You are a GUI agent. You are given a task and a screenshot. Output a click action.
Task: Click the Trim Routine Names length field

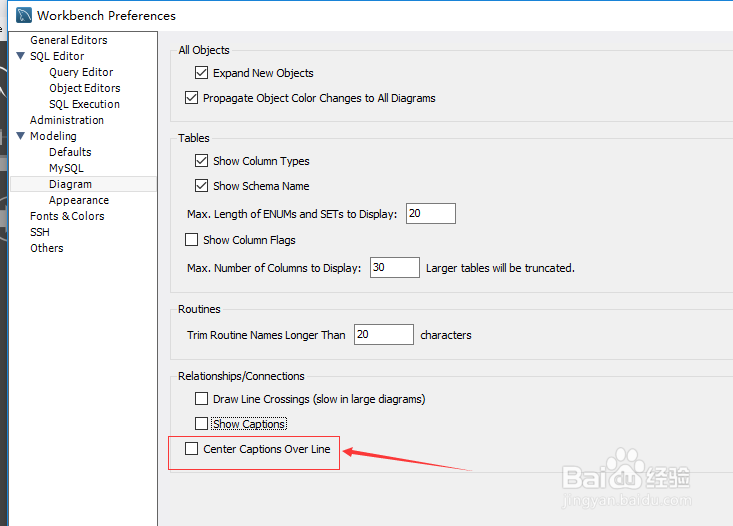[383, 334]
